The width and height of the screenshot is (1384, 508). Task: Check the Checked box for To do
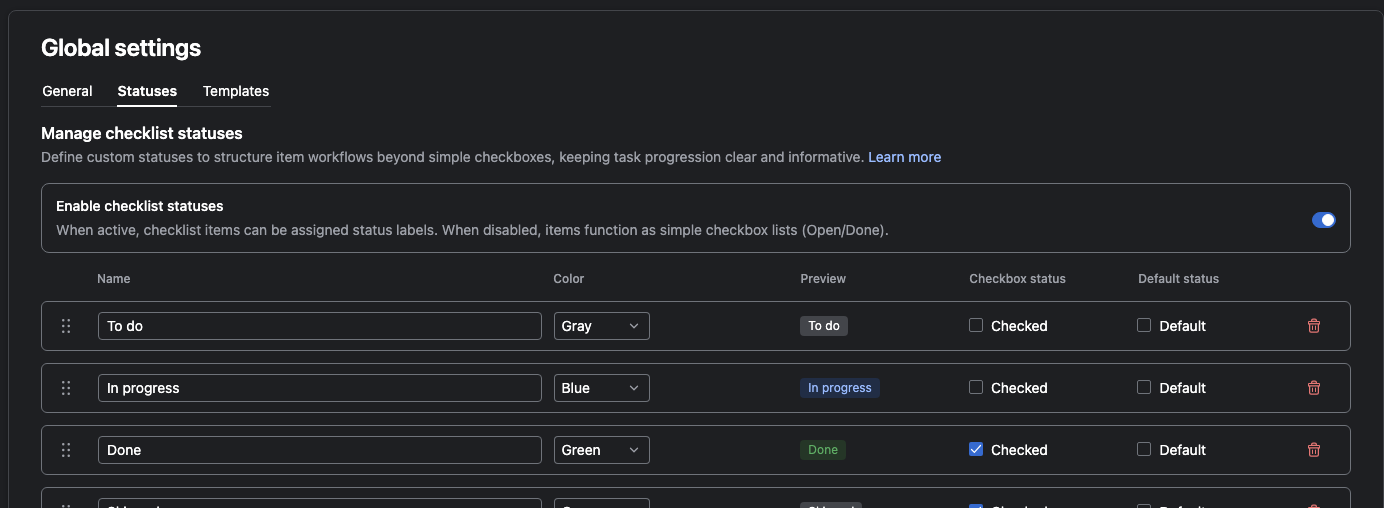976,325
